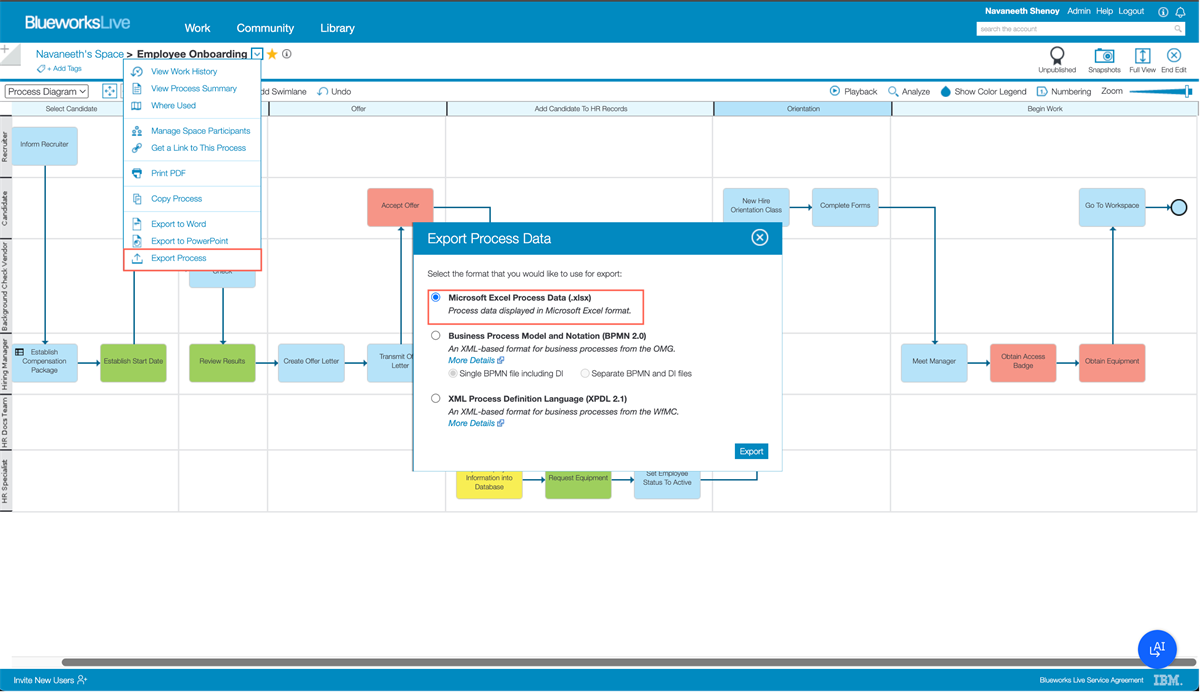
Task: Click the Invite New Users text
Action: 43,680
